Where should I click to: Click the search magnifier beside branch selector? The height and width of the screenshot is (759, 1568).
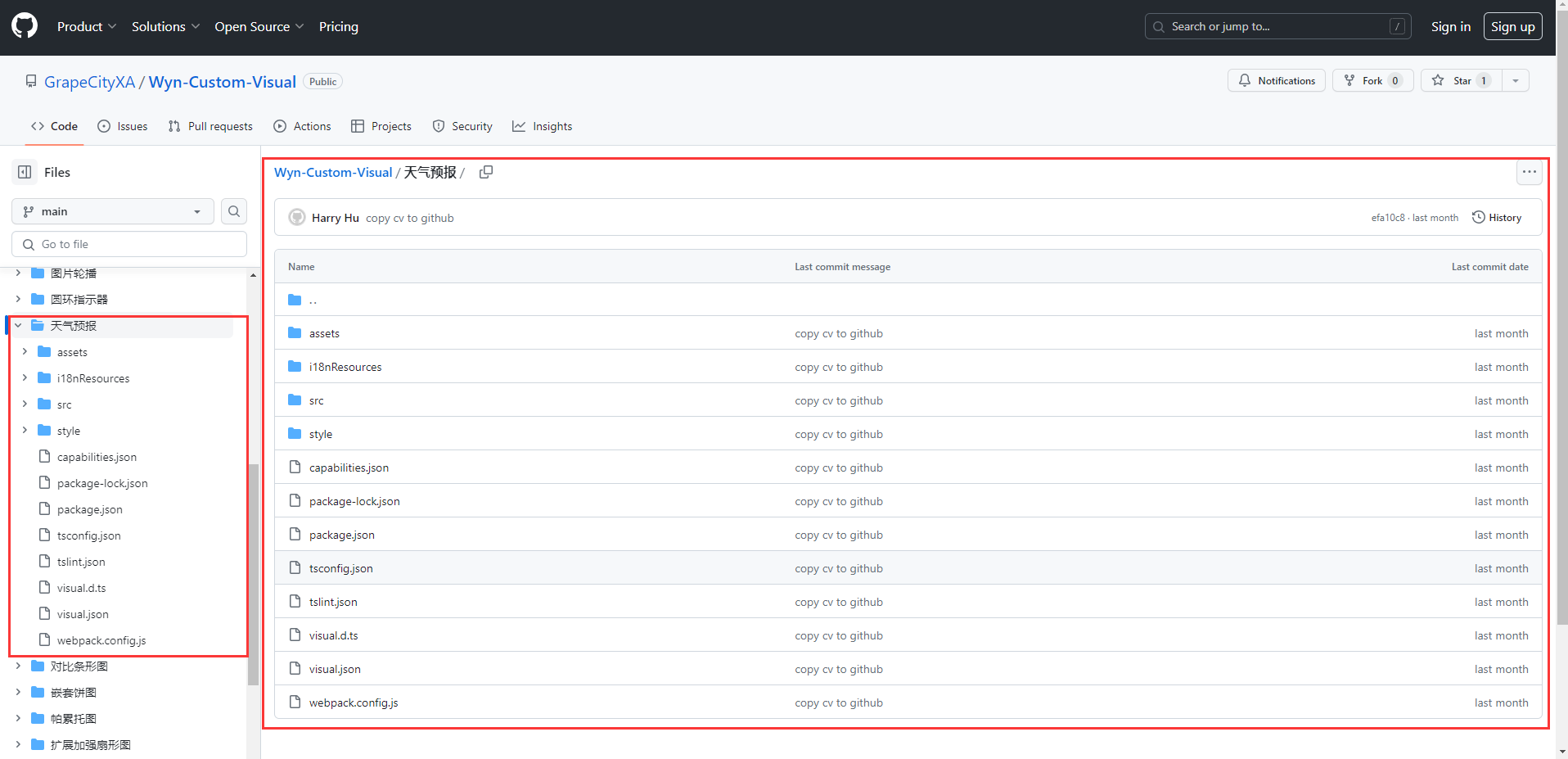tap(234, 211)
